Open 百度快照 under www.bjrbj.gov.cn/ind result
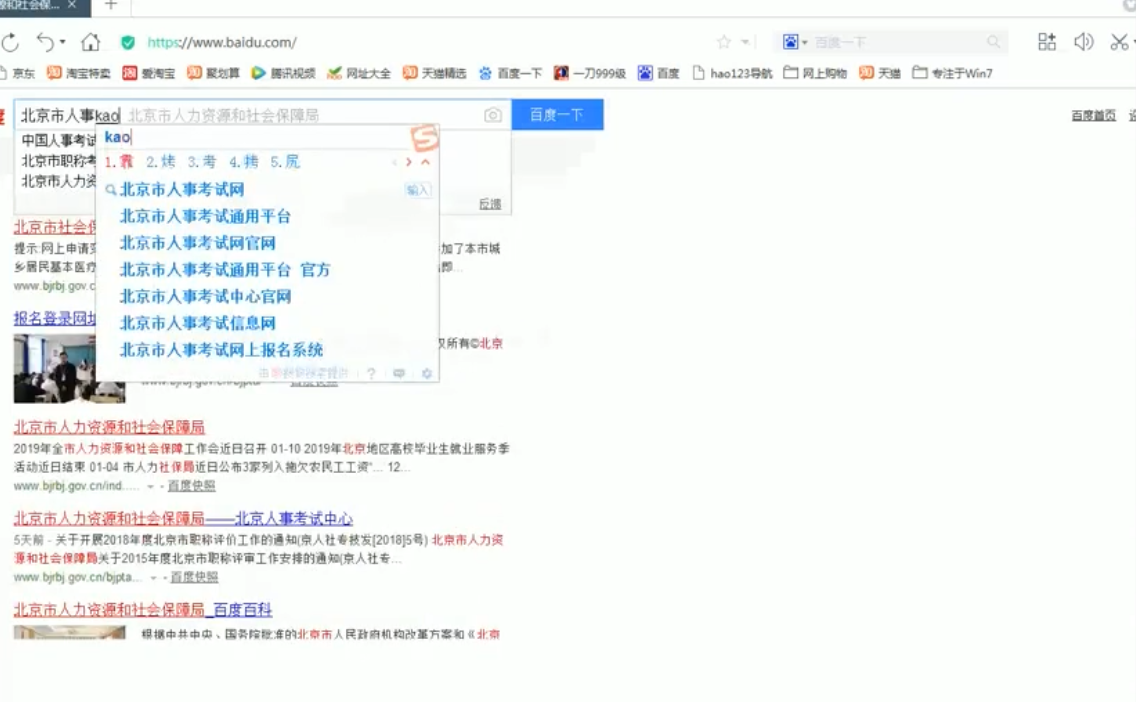 point(191,486)
